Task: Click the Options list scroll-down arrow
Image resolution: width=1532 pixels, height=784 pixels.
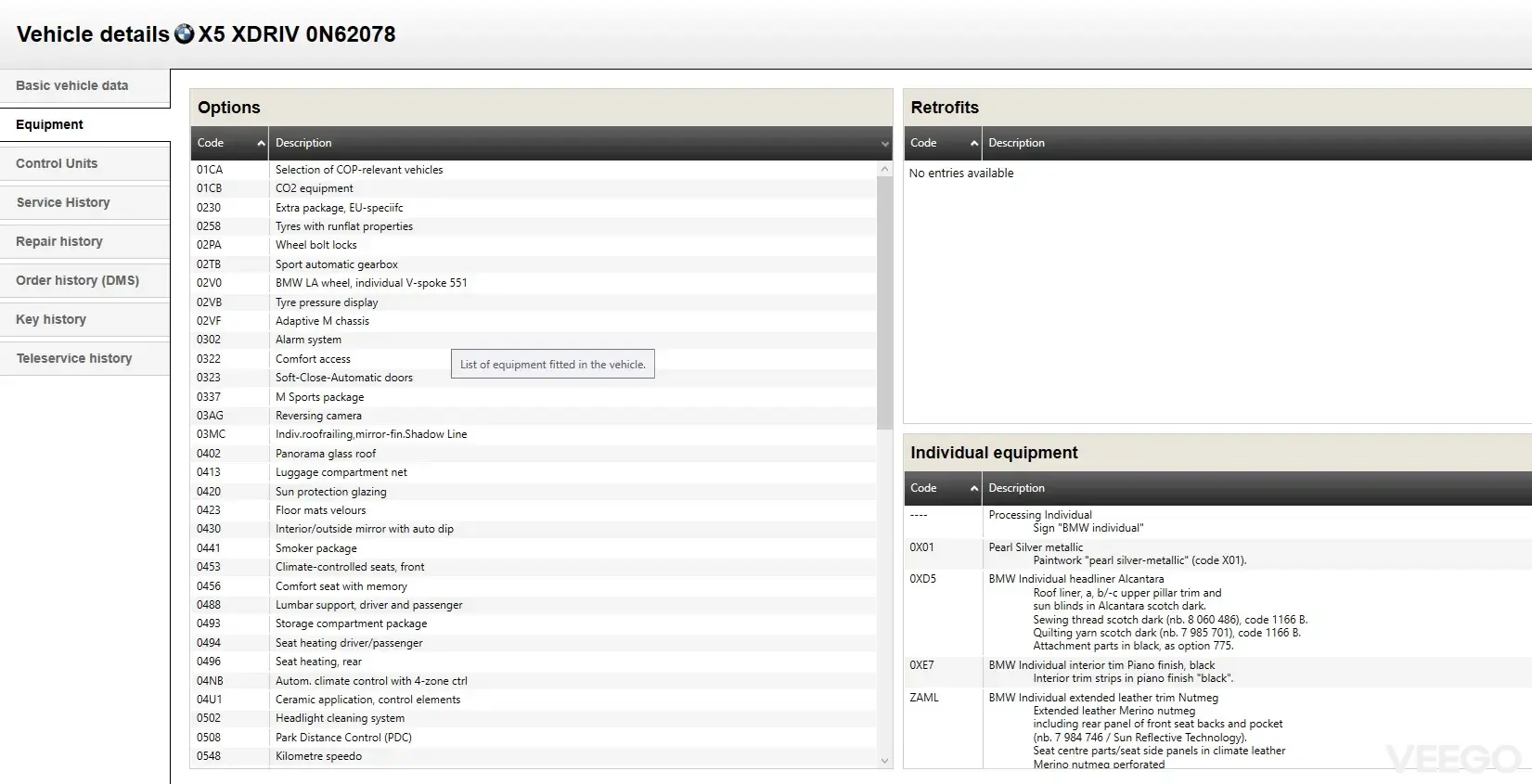Action: click(x=884, y=761)
